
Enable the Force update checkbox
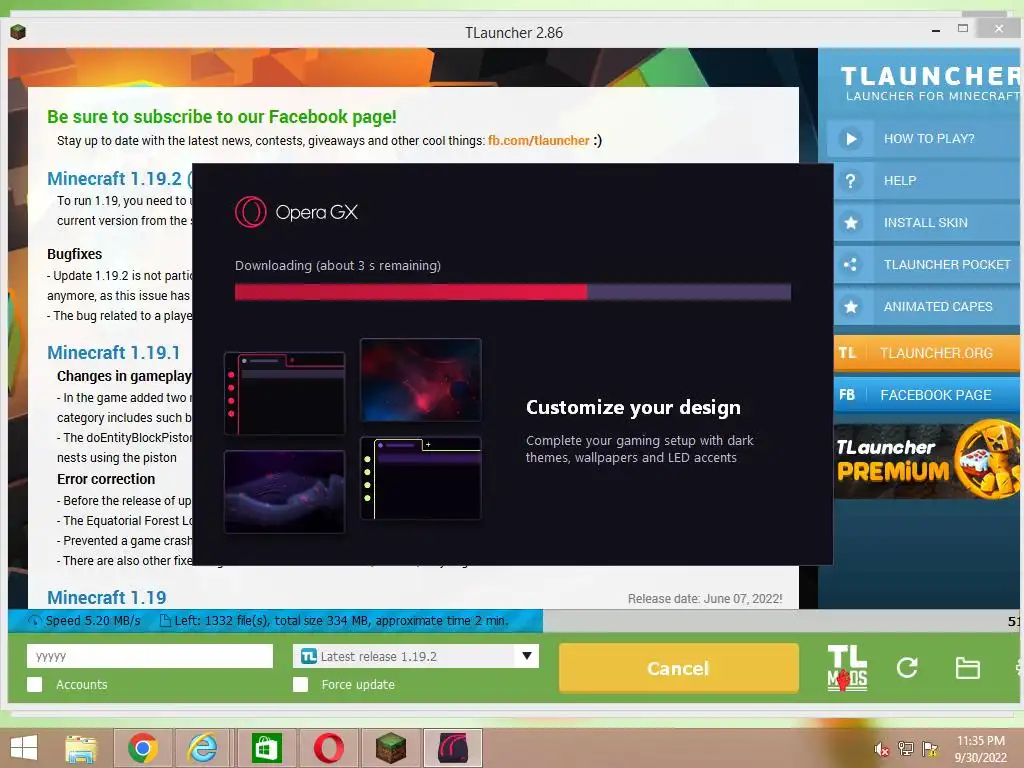tap(300, 684)
